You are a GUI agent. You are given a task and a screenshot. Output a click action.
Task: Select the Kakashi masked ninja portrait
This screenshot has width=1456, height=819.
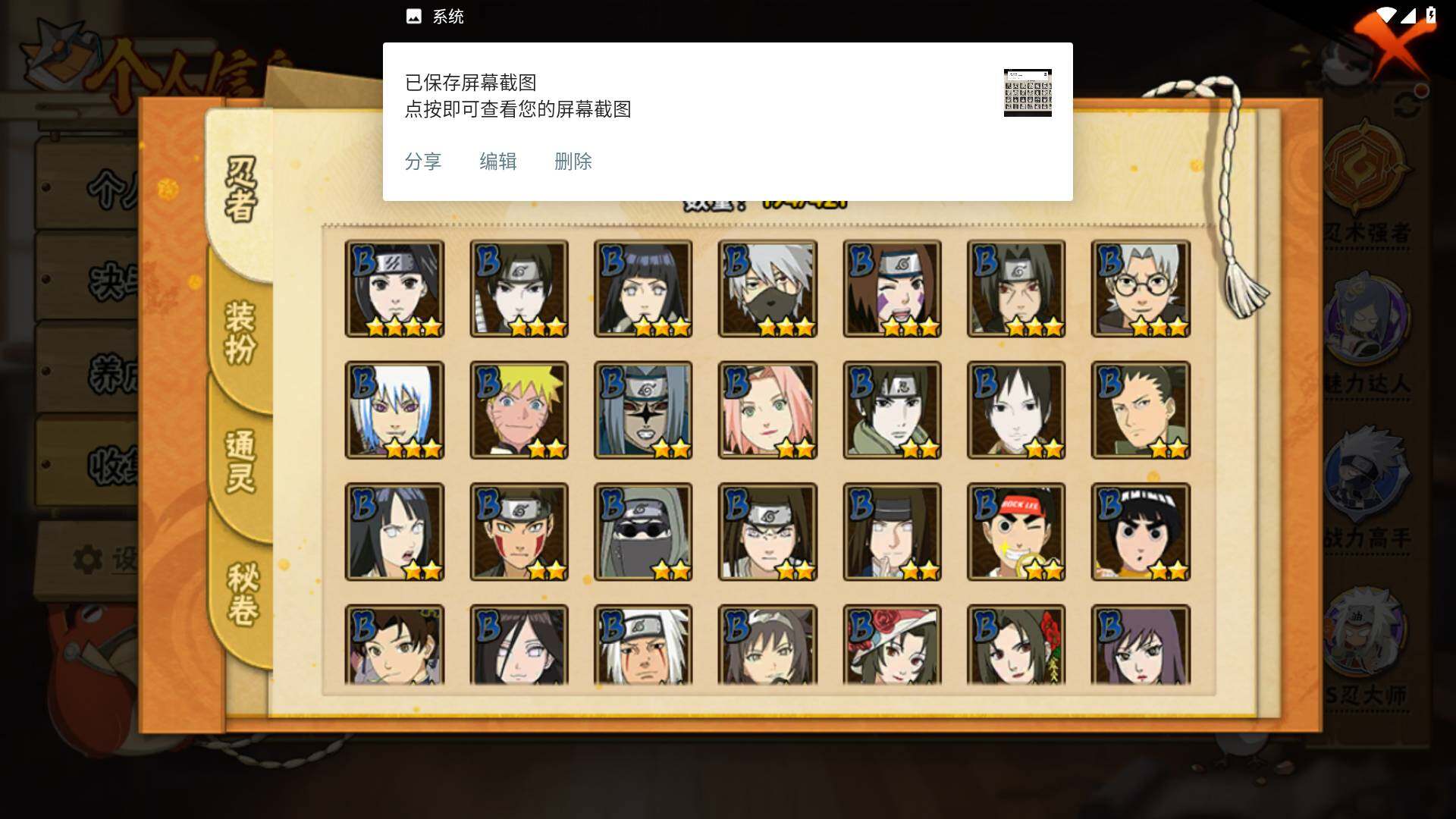coord(767,288)
